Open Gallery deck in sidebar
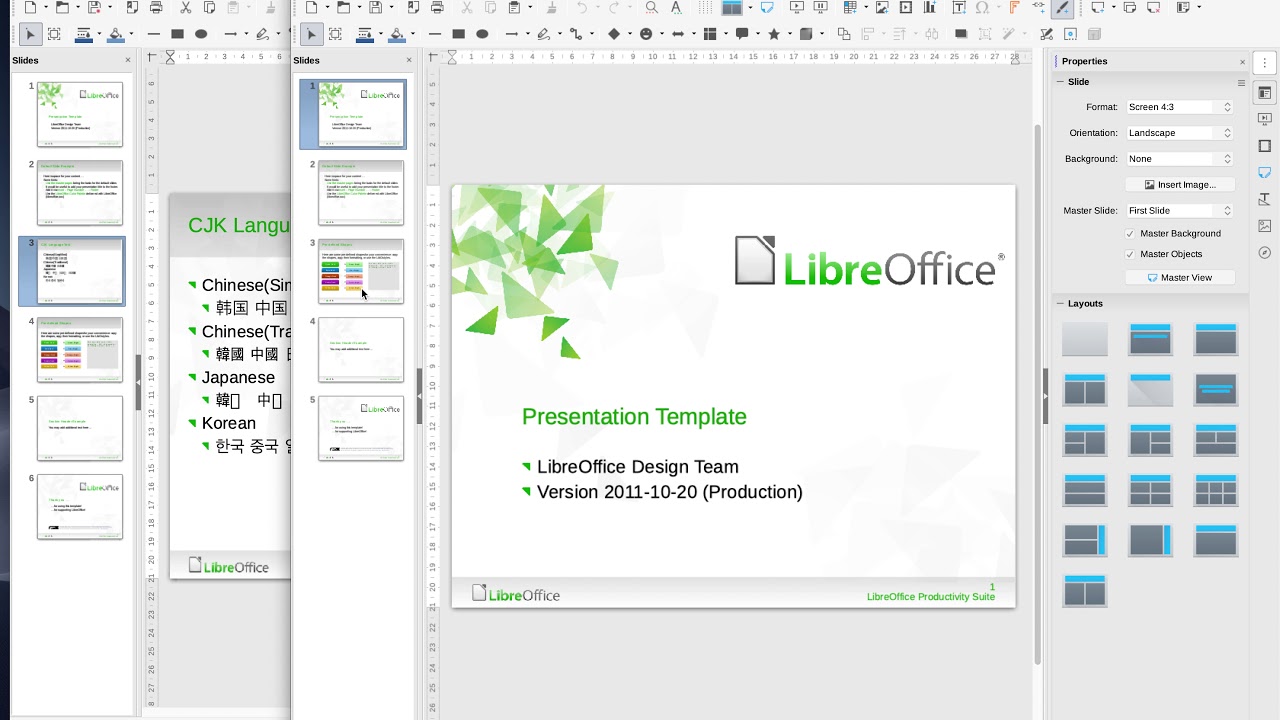The width and height of the screenshot is (1280, 720). [1265, 226]
